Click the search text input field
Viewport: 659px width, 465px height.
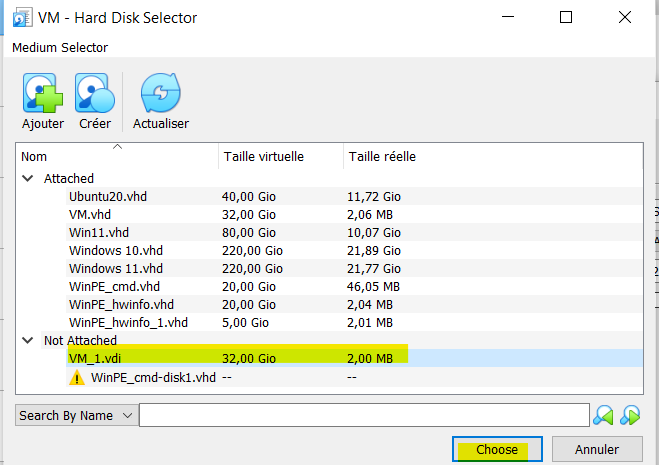point(364,415)
